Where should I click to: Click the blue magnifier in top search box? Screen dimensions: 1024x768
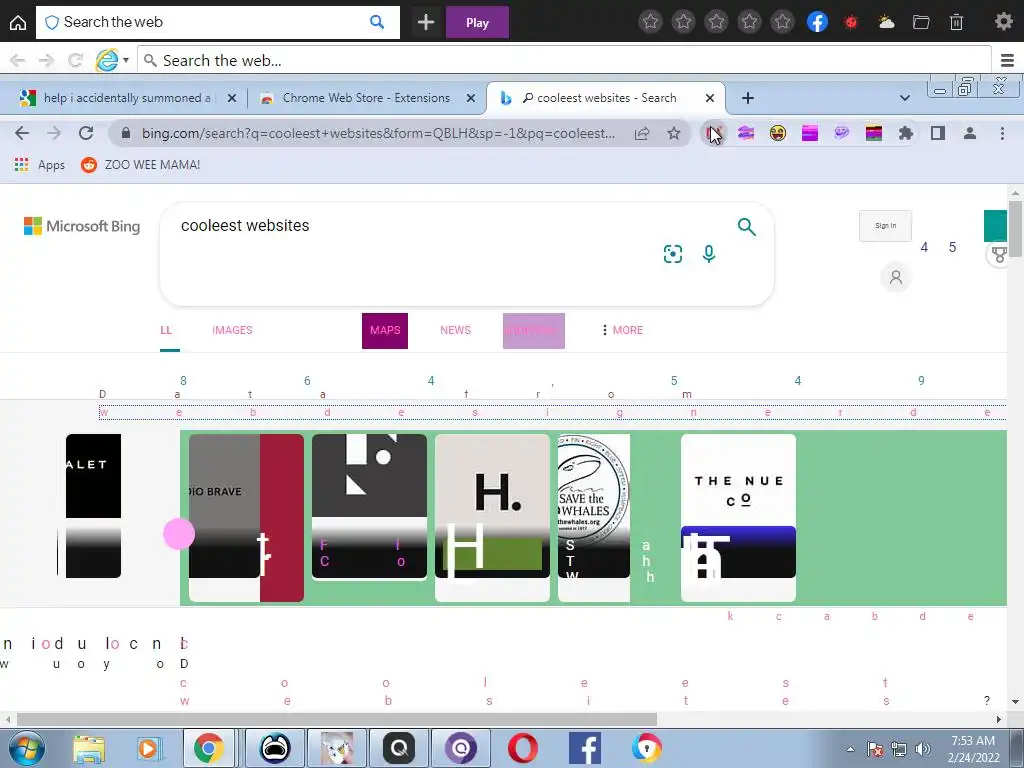click(377, 22)
